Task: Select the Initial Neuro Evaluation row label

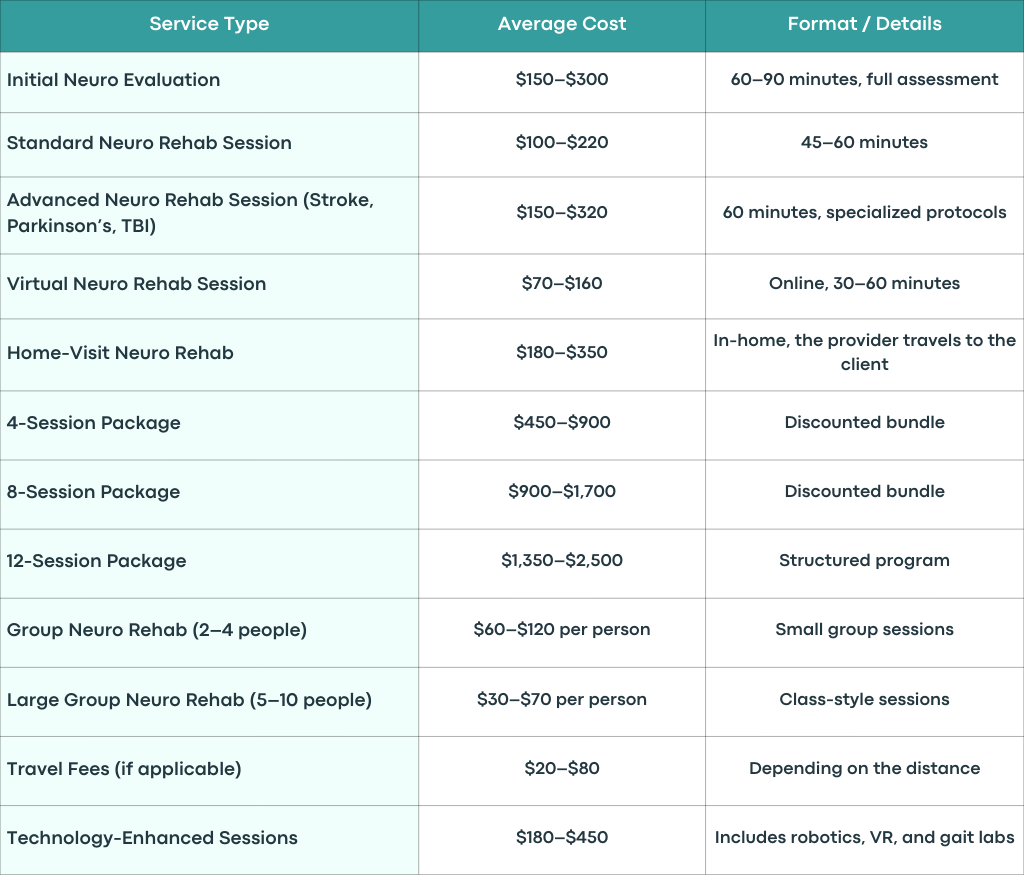Action: (114, 80)
